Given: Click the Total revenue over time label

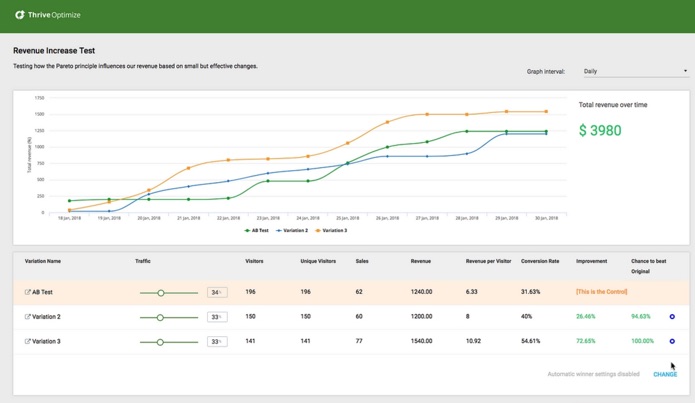Looking at the screenshot, I should (x=613, y=105).
